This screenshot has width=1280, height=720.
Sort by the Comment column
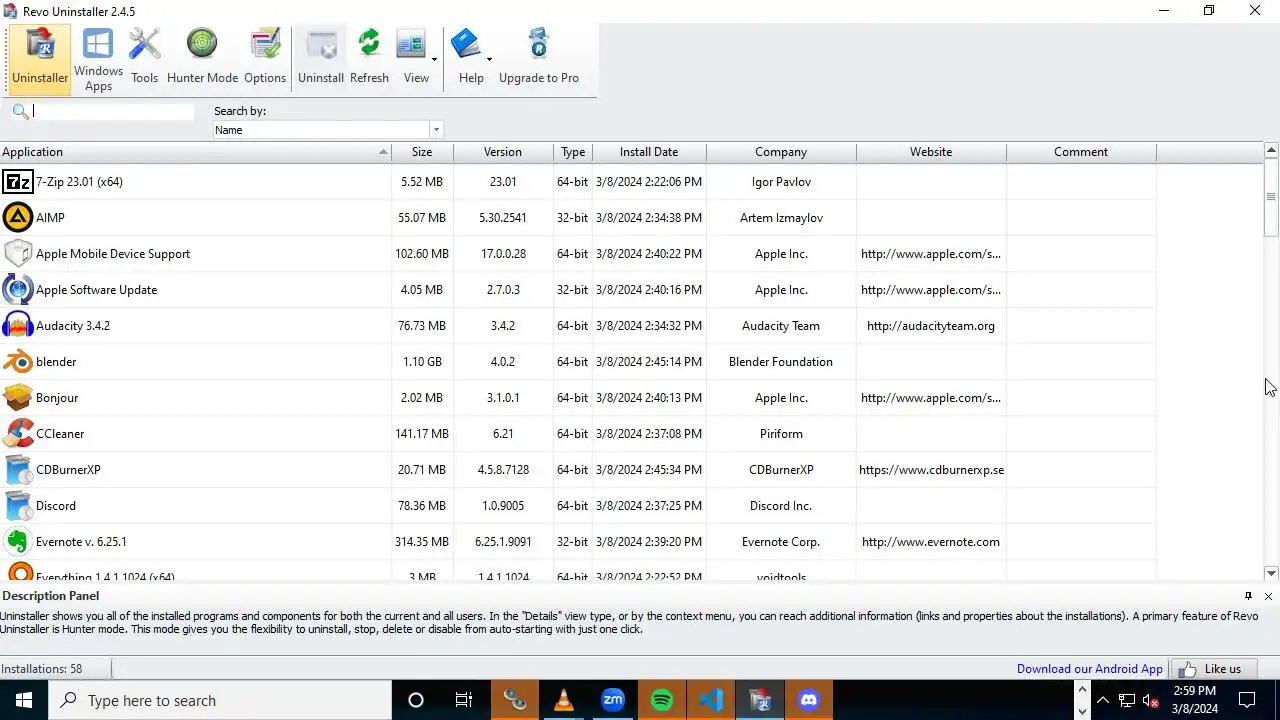pyautogui.click(x=1081, y=152)
